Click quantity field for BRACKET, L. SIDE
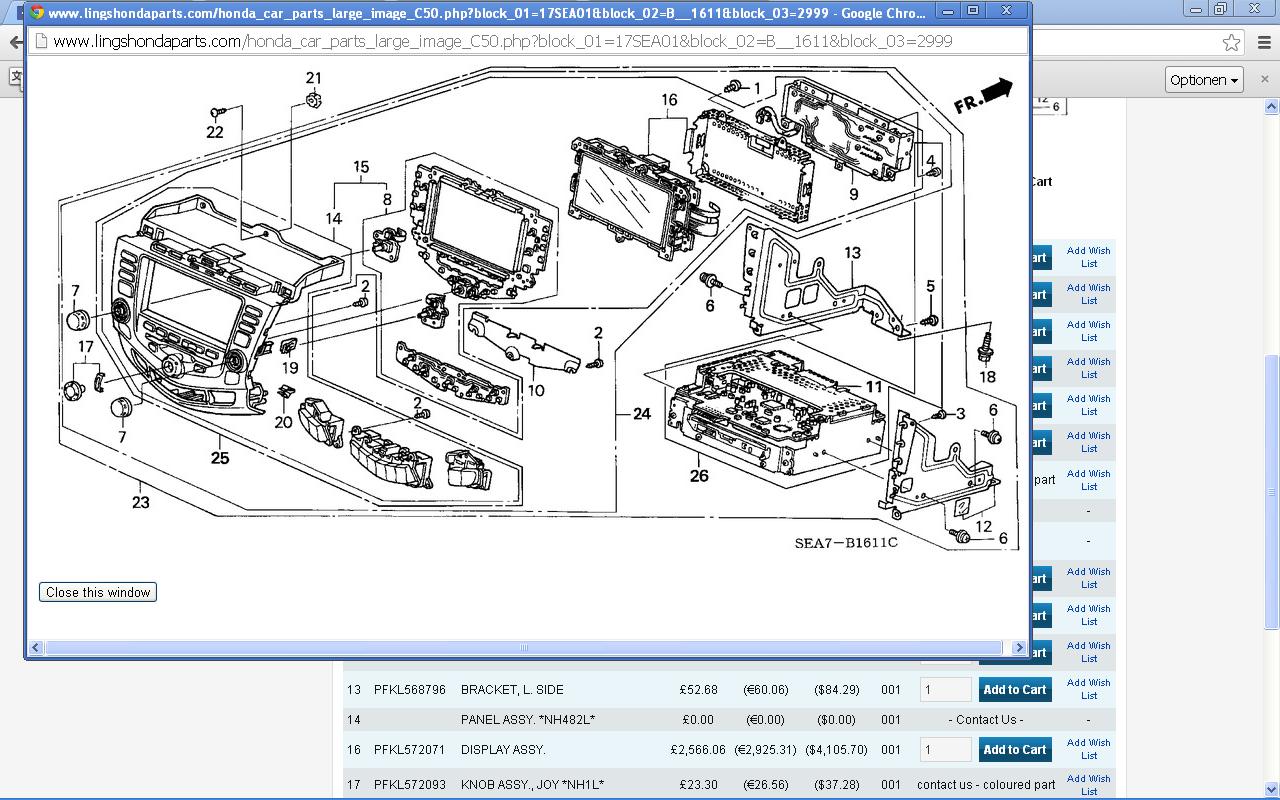This screenshot has width=1280, height=800. click(946, 689)
